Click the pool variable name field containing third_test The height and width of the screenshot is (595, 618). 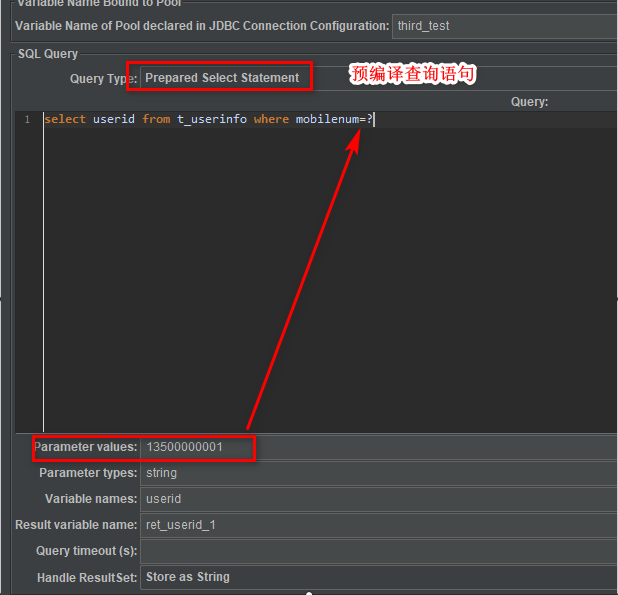tap(505, 26)
